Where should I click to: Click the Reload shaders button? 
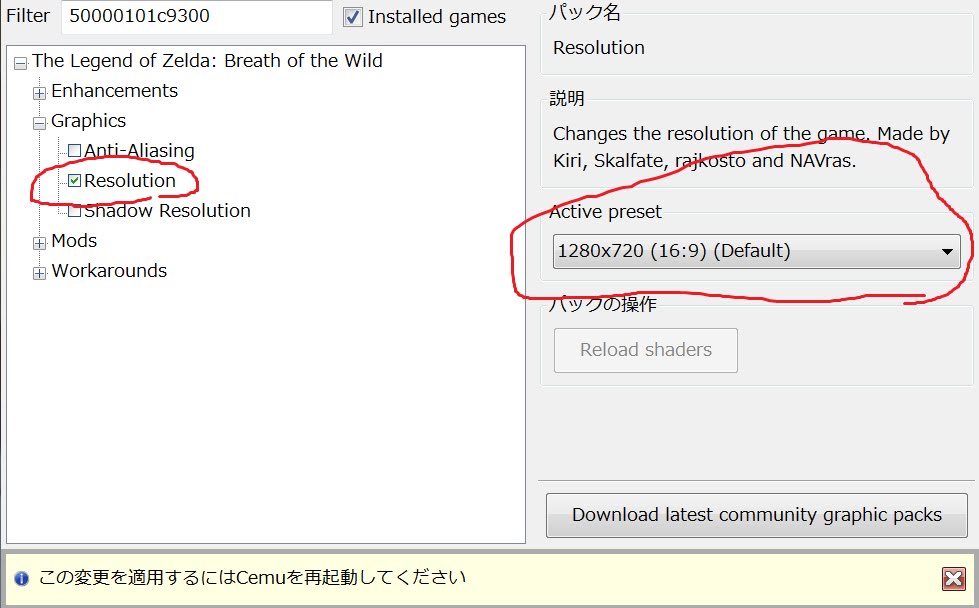[x=646, y=350]
